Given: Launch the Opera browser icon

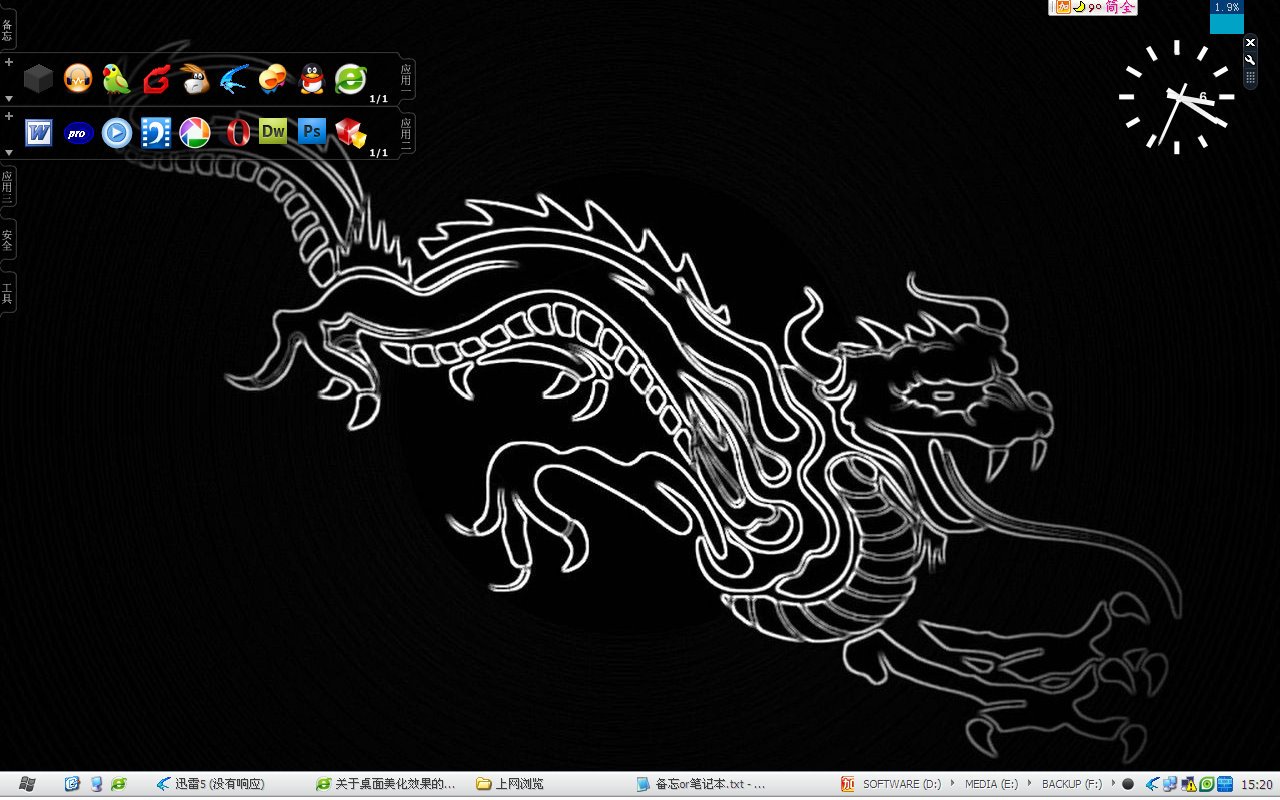Looking at the screenshot, I should [x=237, y=132].
